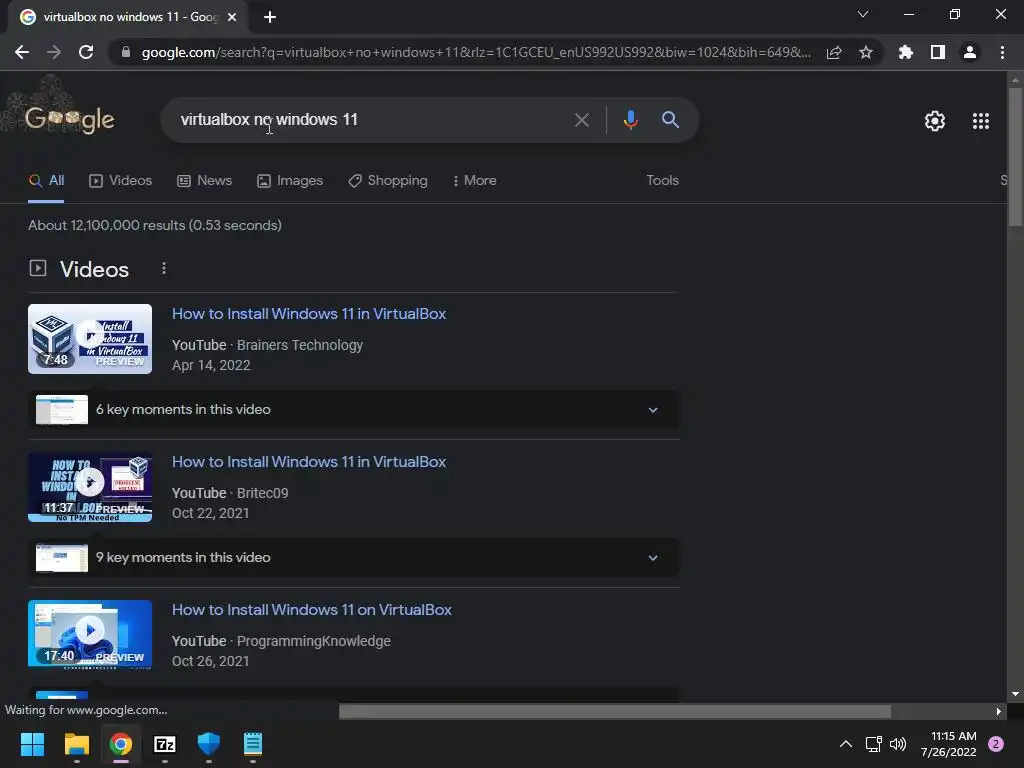
Task: Play the 7:48 video thumbnail
Action: [90, 339]
